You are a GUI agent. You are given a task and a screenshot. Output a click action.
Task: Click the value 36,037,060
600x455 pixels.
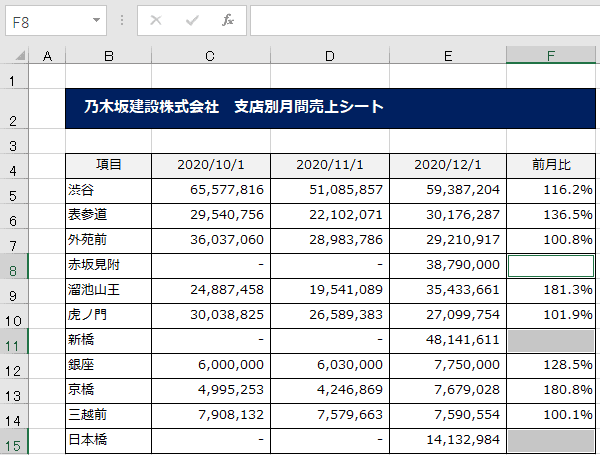tap(227, 240)
